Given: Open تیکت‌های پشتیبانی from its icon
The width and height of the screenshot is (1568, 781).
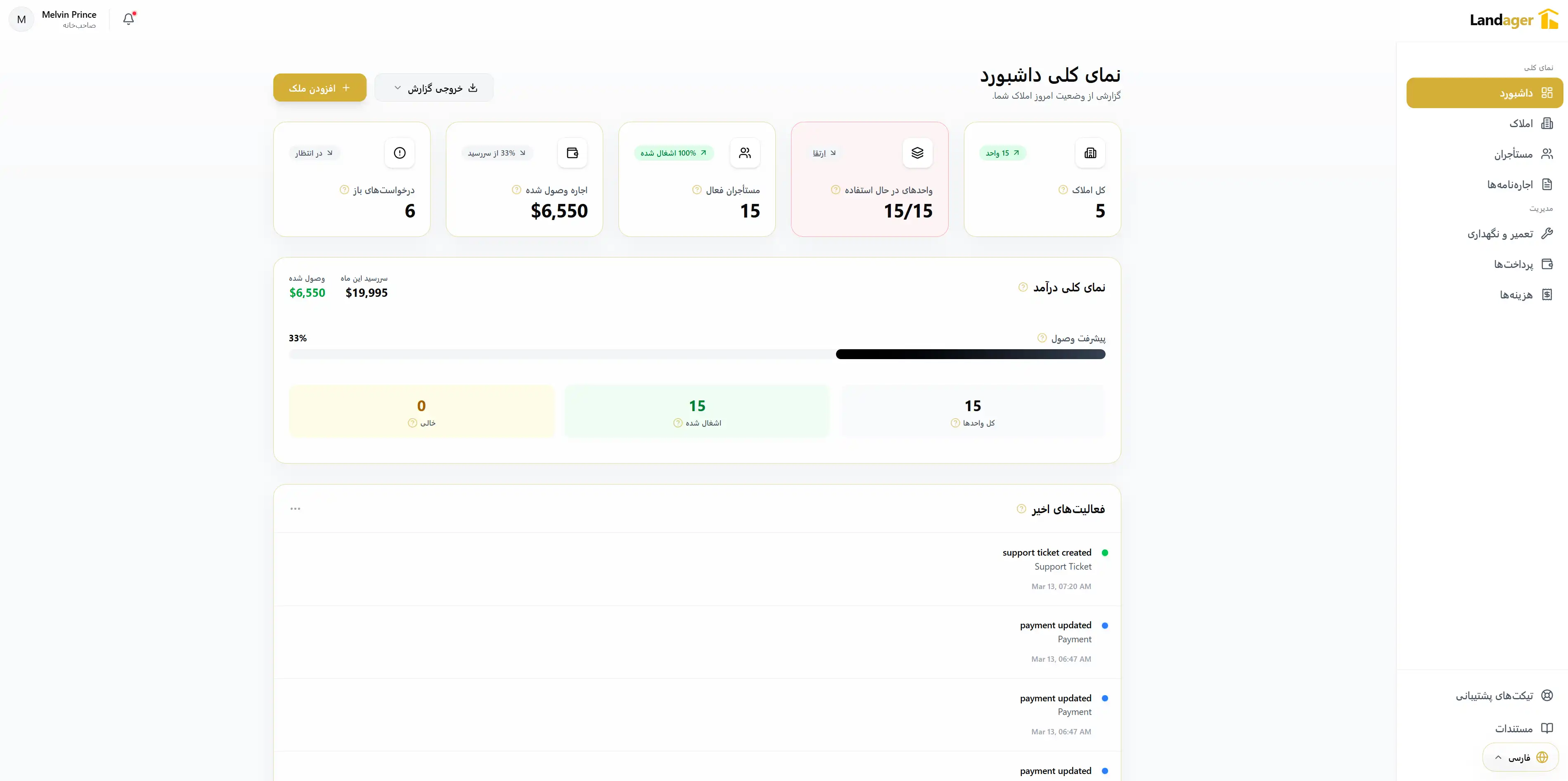Looking at the screenshot, I should tap(1548, 695).
